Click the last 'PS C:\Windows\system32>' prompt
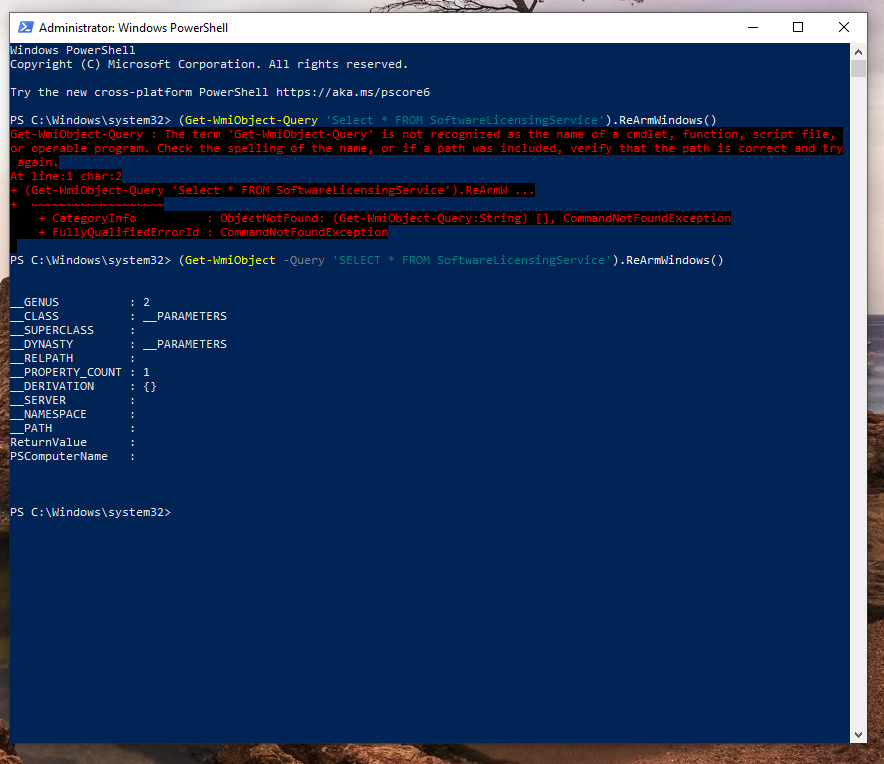The image size is (884, 764). 90,512
